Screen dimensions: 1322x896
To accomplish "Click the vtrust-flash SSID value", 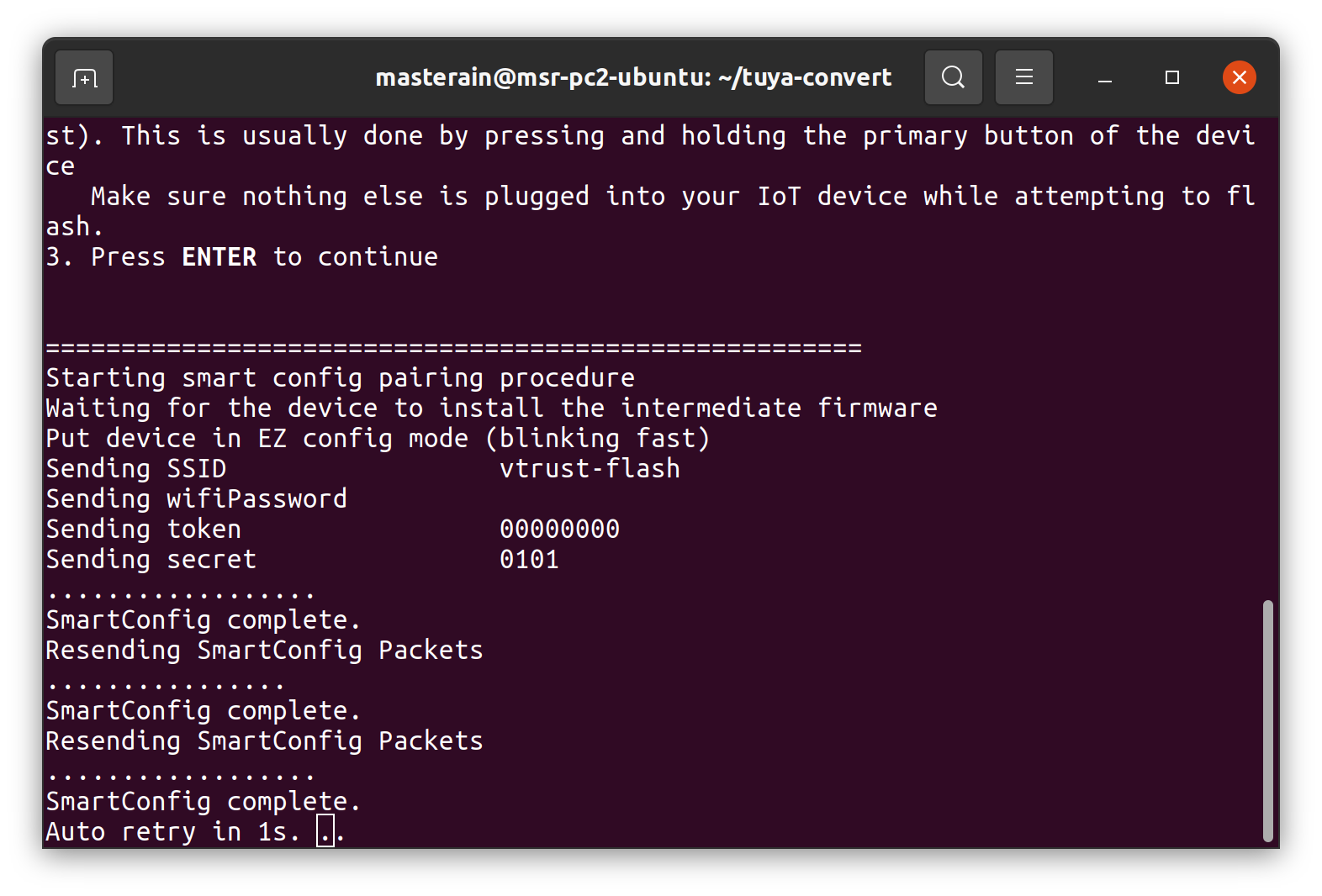I will 590,469.
